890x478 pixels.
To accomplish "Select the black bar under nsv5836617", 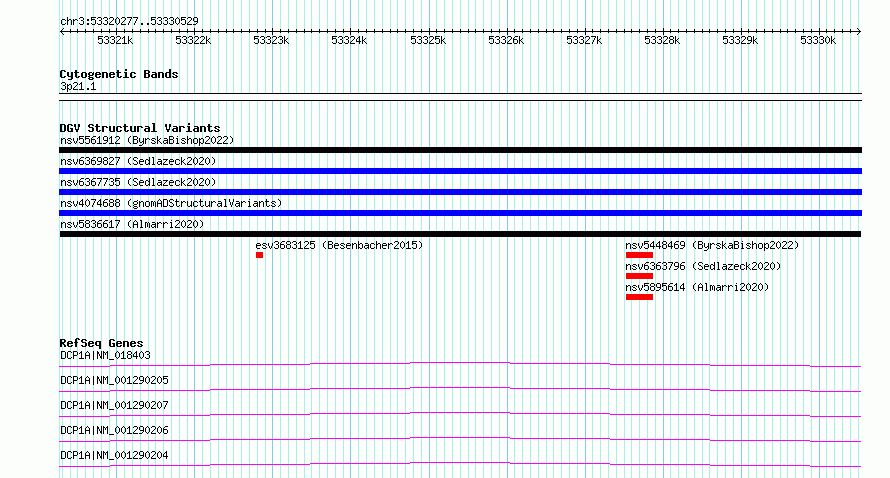I will point(460,234).
